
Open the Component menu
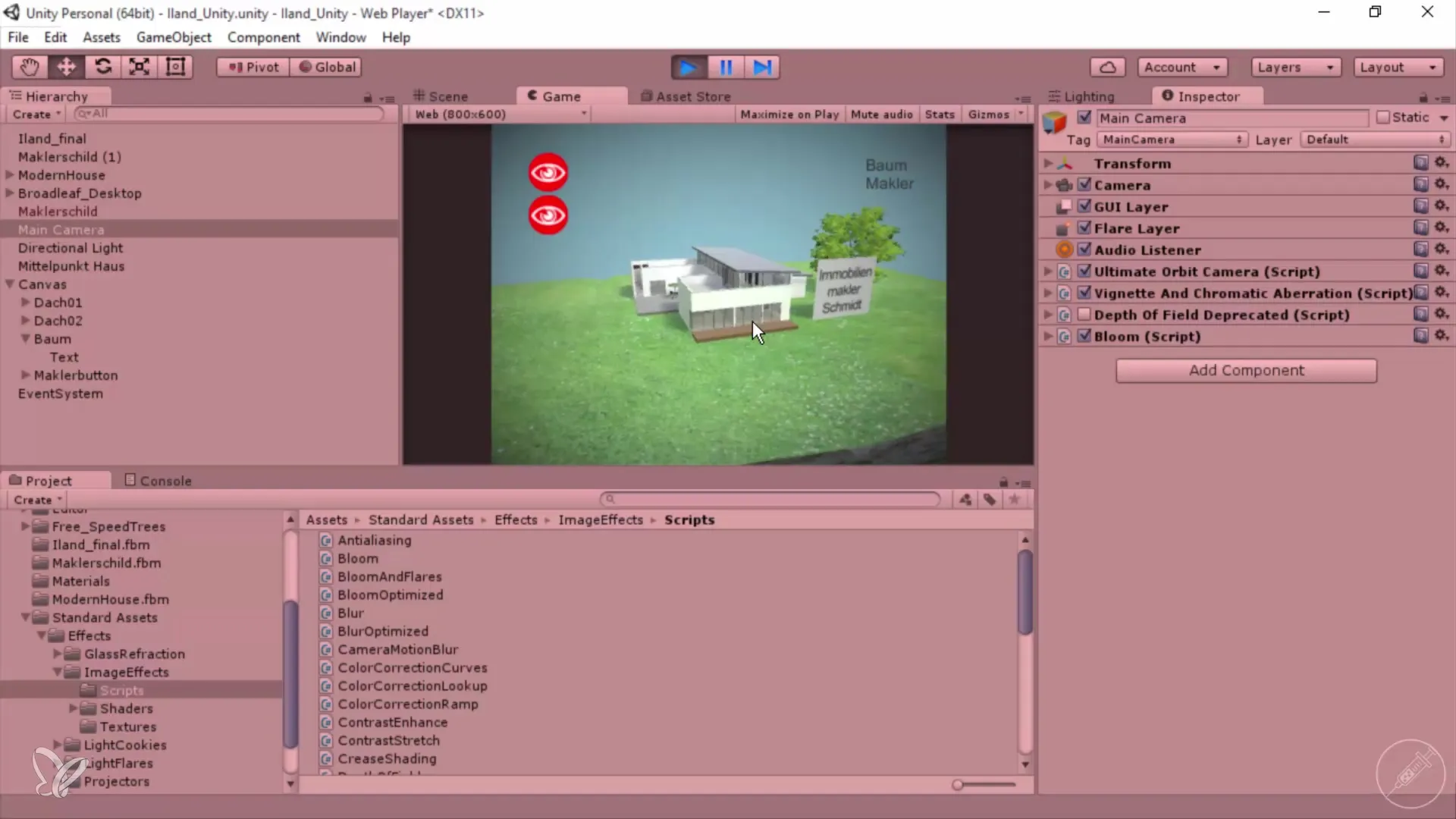coord(264,37)
